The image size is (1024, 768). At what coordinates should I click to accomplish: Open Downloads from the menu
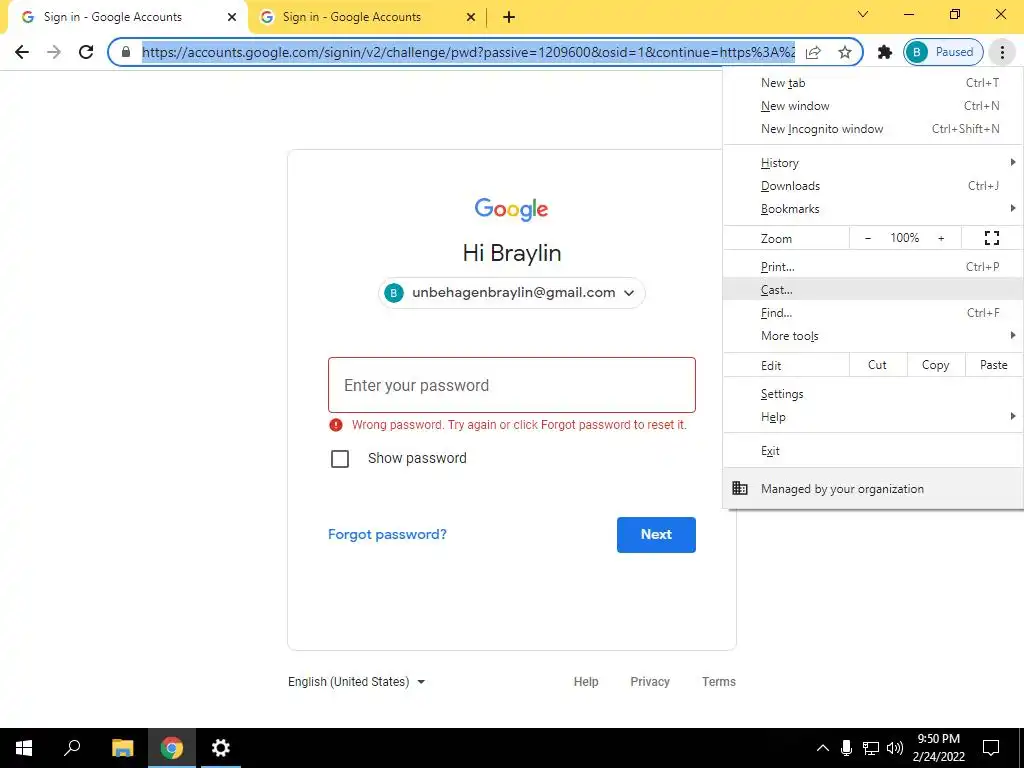point(873,186)
